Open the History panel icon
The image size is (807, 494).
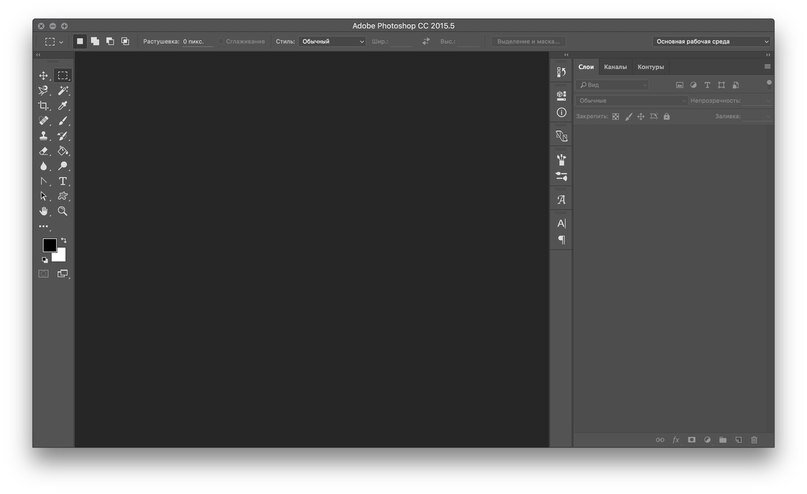(561, 72)
